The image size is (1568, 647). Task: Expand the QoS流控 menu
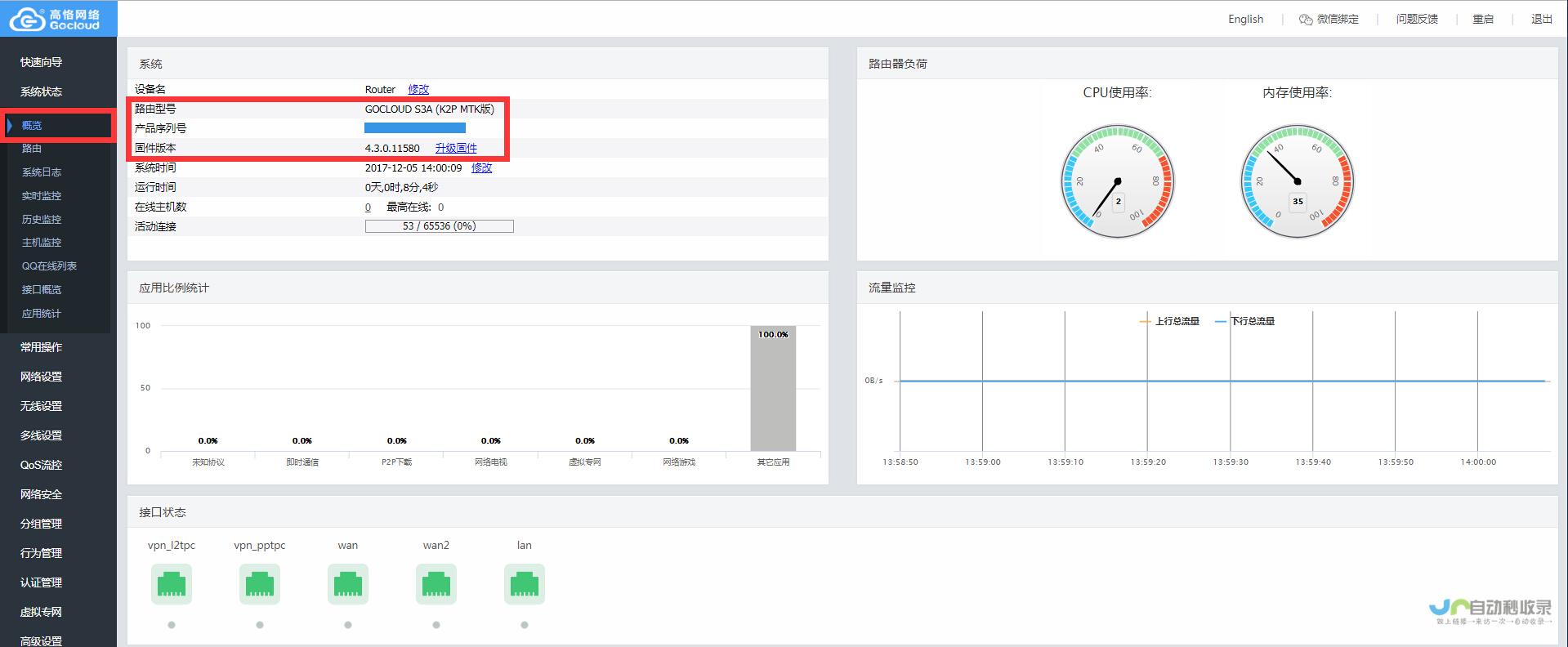click(42, 465)
